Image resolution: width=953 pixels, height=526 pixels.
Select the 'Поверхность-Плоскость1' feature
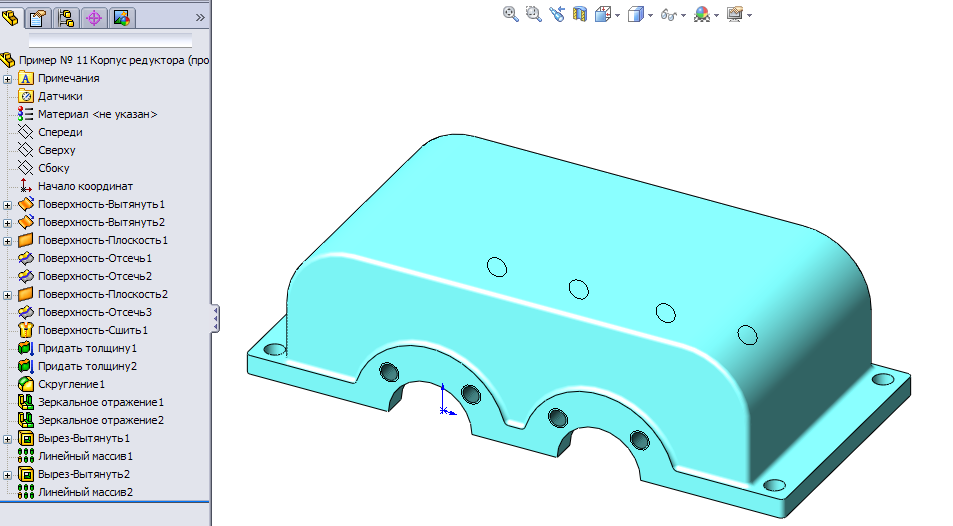click(103, 240)
